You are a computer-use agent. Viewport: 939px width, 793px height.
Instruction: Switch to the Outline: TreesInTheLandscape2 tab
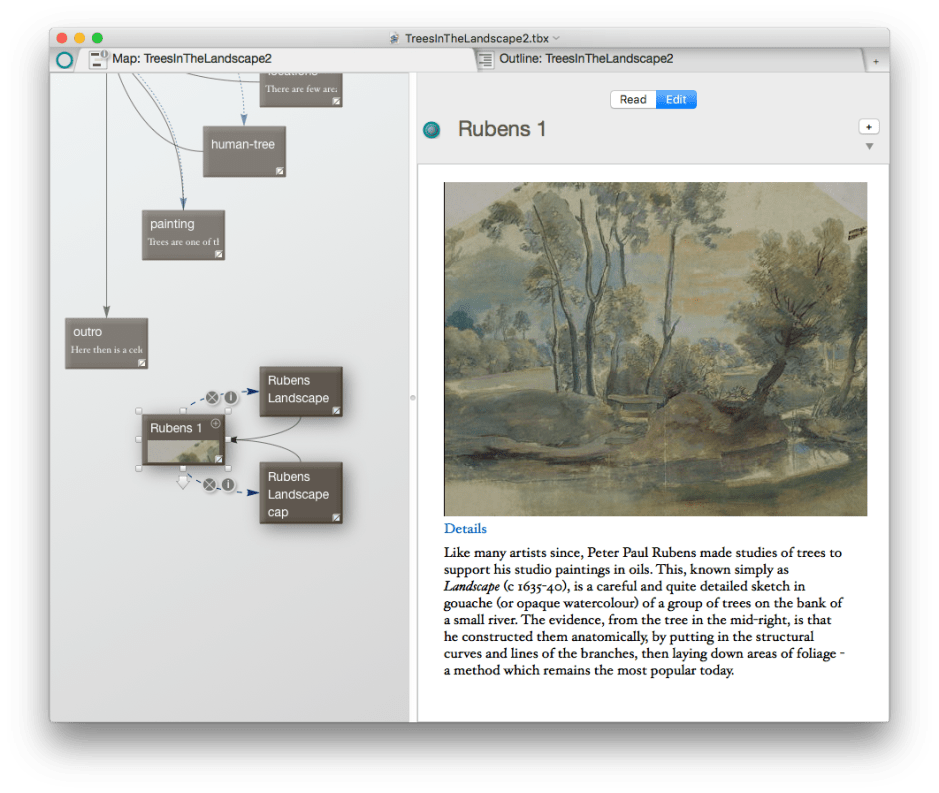point(590,60)
